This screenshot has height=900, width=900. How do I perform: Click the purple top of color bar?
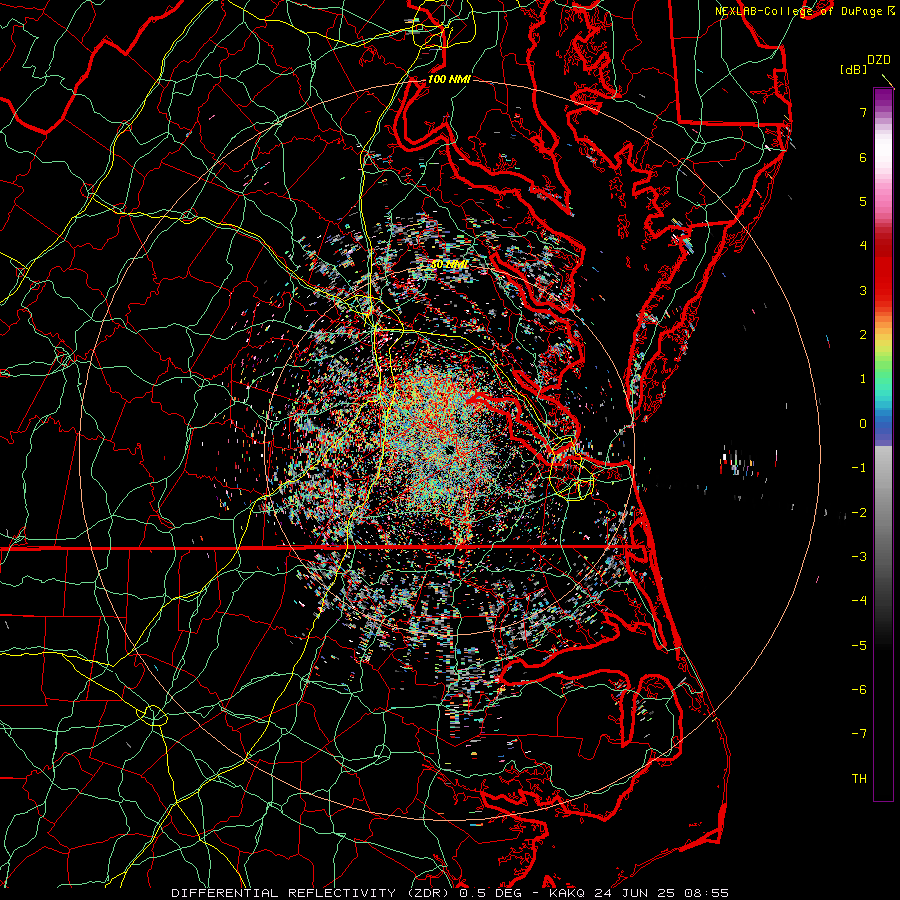(883, 96)
